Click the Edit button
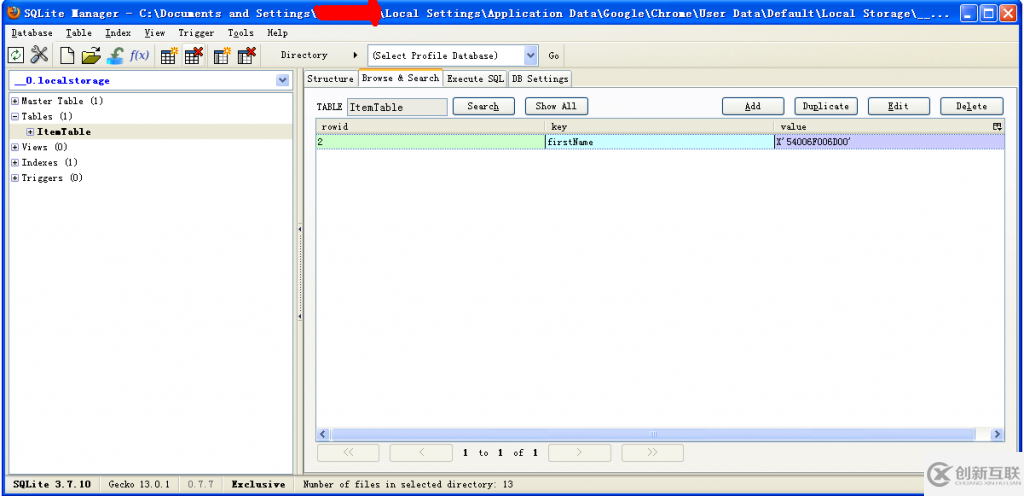Screen dimensions: 1024x496 (899, 106)
